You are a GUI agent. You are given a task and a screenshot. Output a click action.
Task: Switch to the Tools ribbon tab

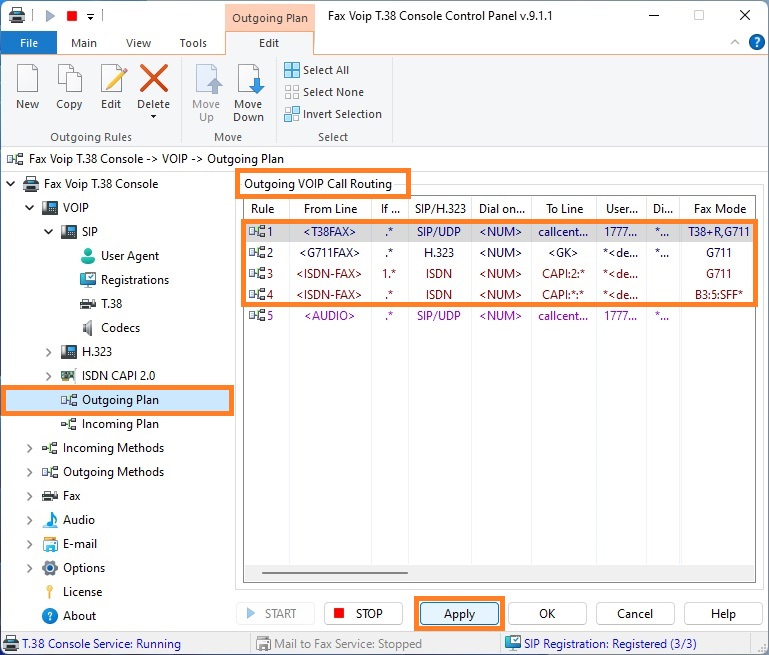[193, 43]
